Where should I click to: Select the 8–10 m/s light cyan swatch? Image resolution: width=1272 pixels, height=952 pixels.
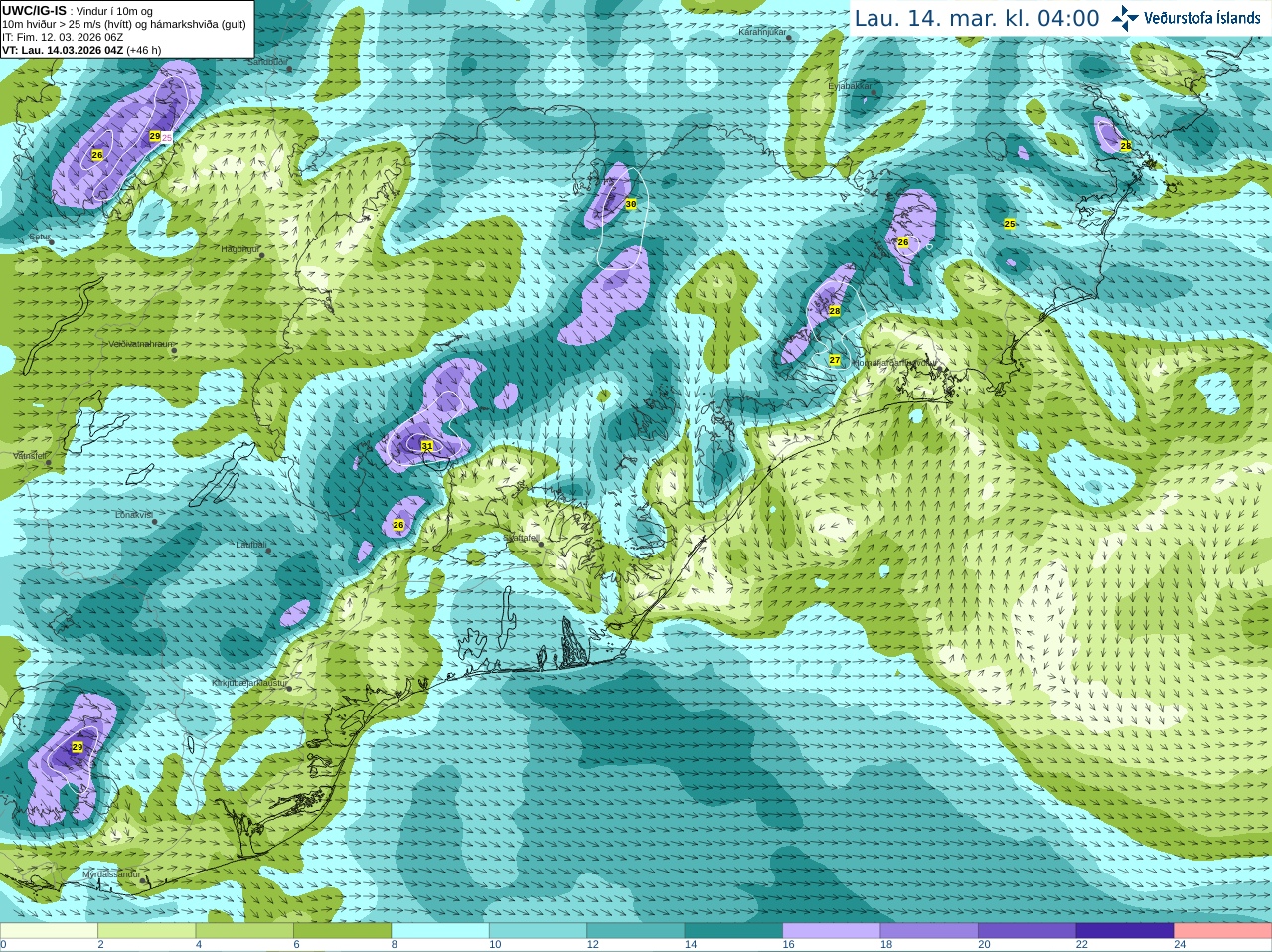click(x=440, y=931)
